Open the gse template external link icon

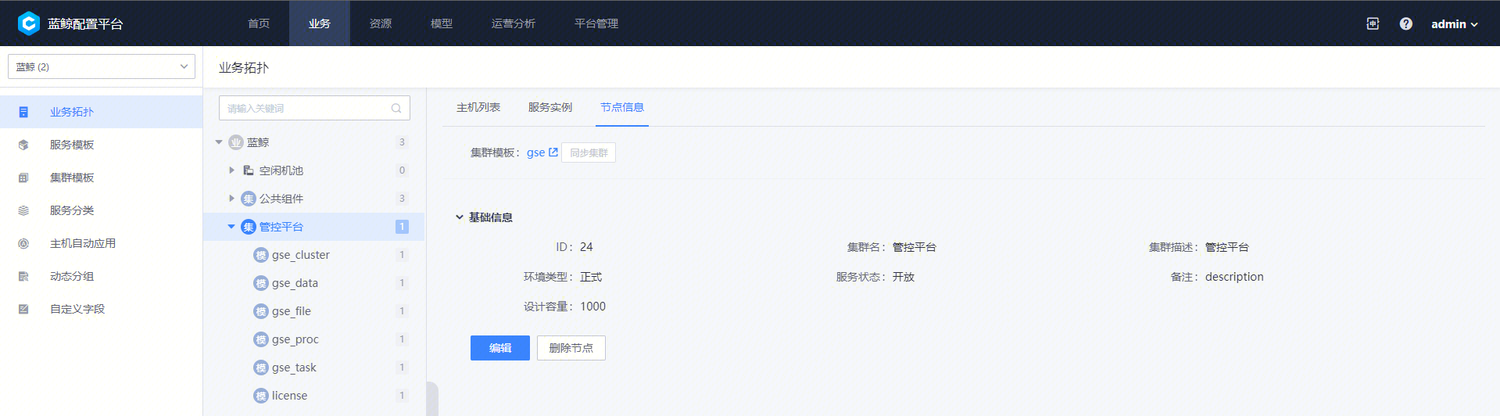tap(553, 153)
